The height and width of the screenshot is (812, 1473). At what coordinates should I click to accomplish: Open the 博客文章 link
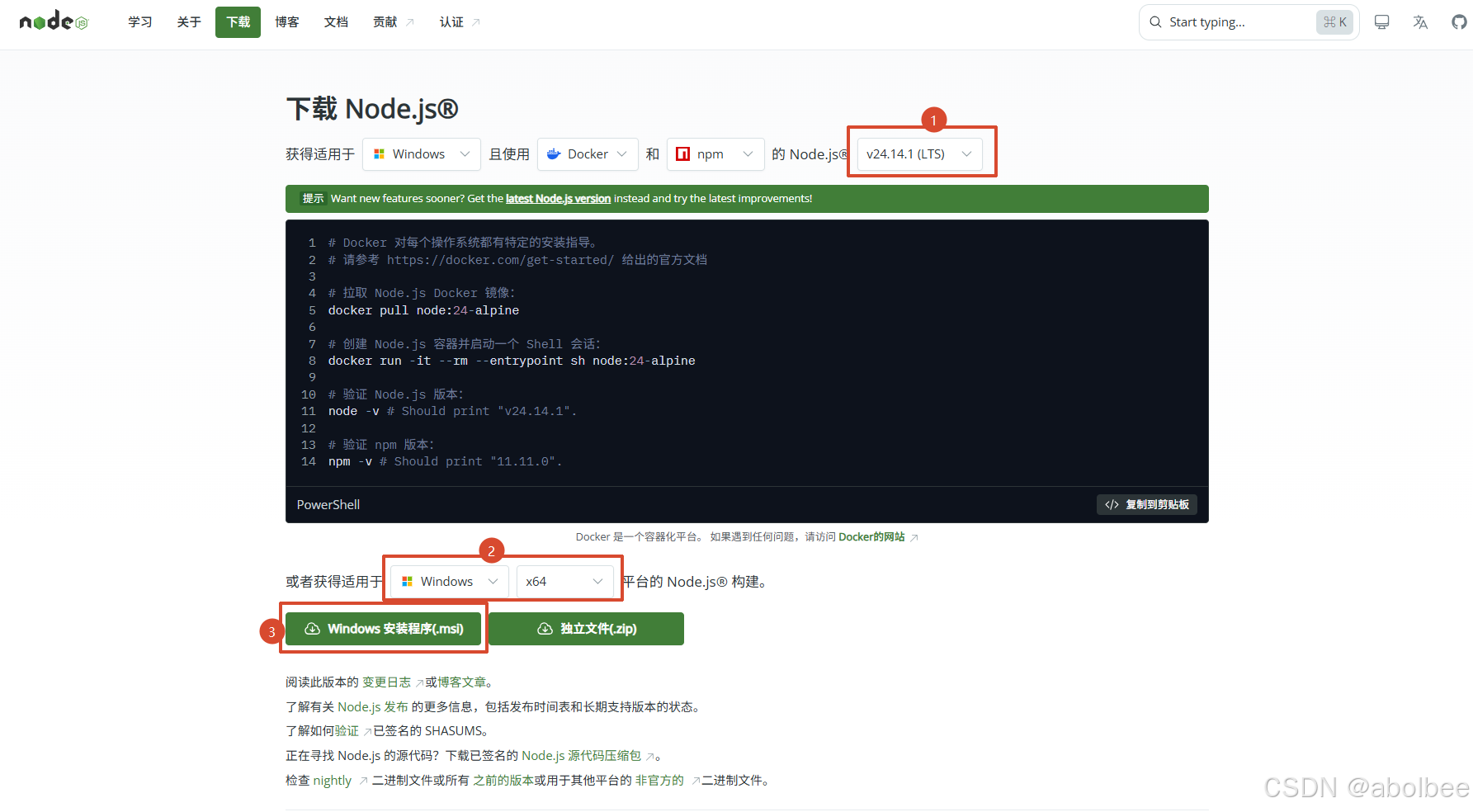tap(462, 682)
